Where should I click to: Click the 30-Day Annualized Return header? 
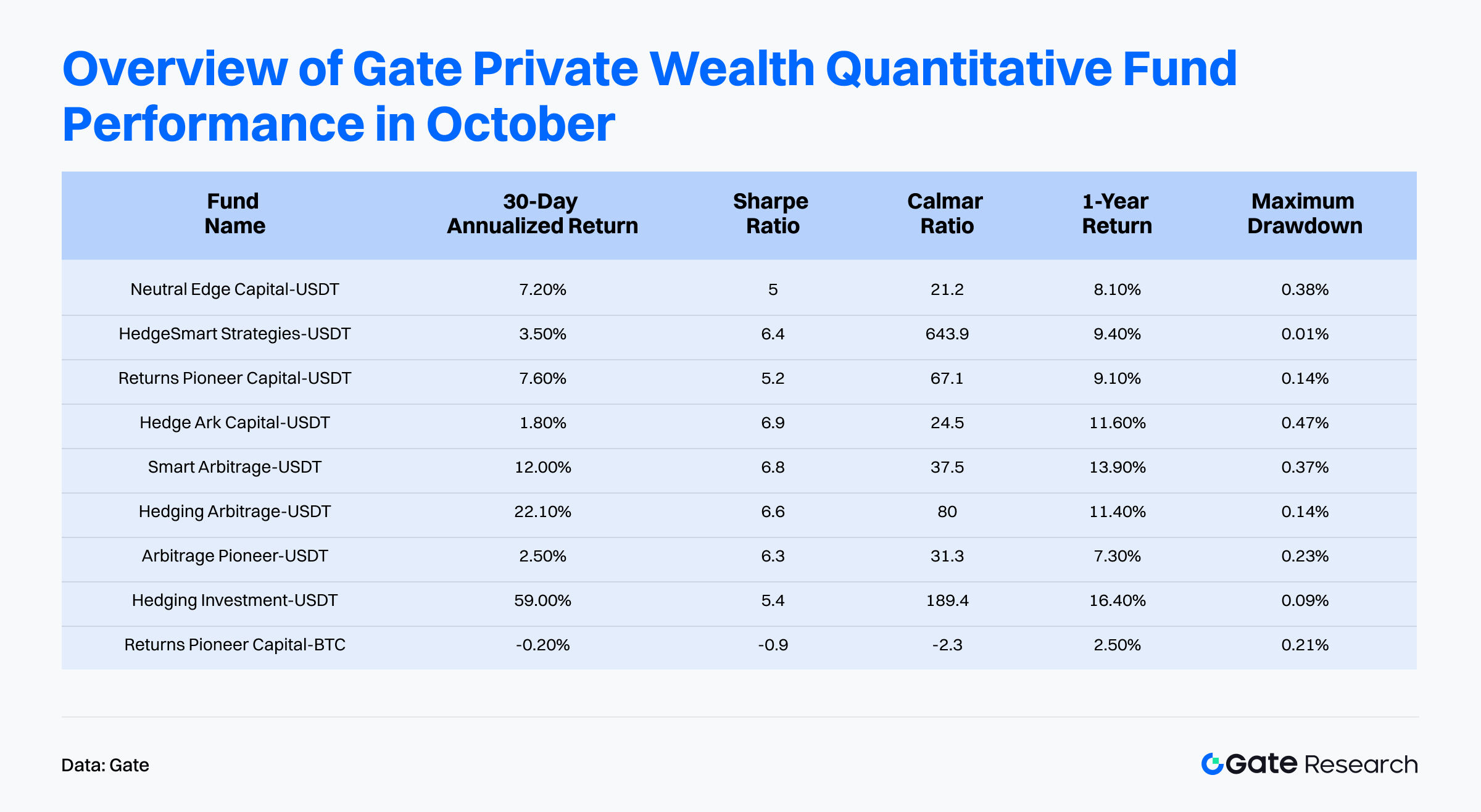coord(542,213)
